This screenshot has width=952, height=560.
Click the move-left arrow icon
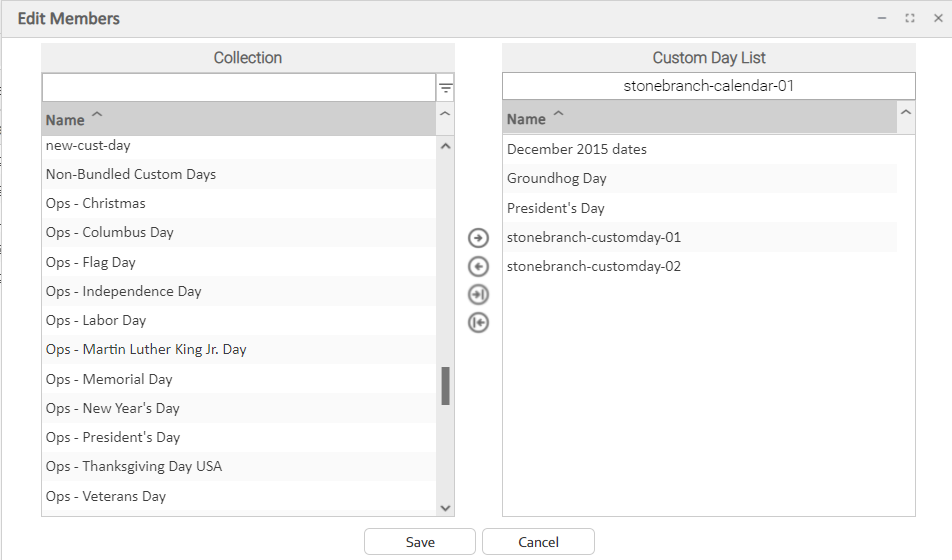[478, 266]
